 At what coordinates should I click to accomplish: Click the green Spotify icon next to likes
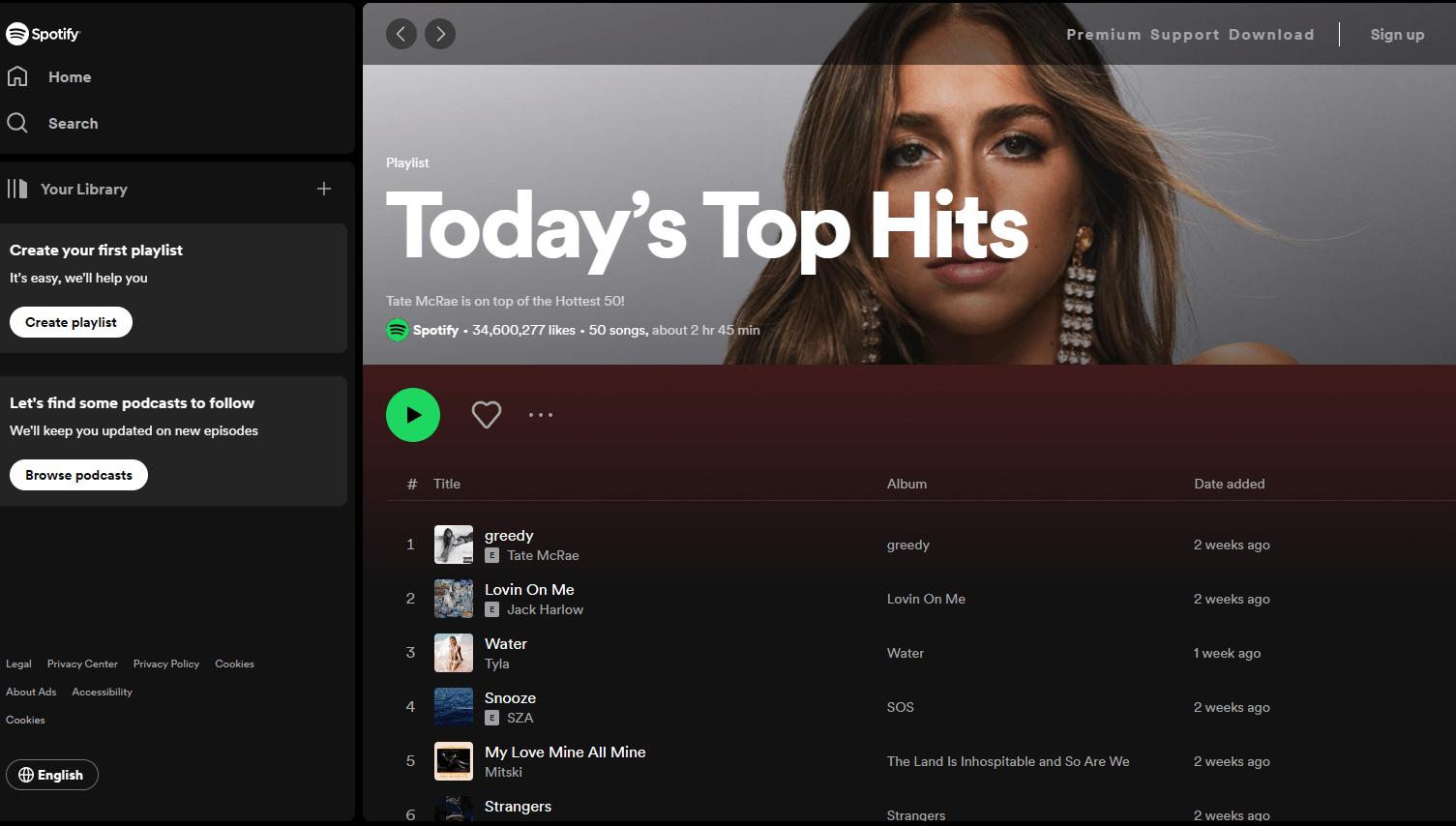pyautogui.click(x=397, y=330)
